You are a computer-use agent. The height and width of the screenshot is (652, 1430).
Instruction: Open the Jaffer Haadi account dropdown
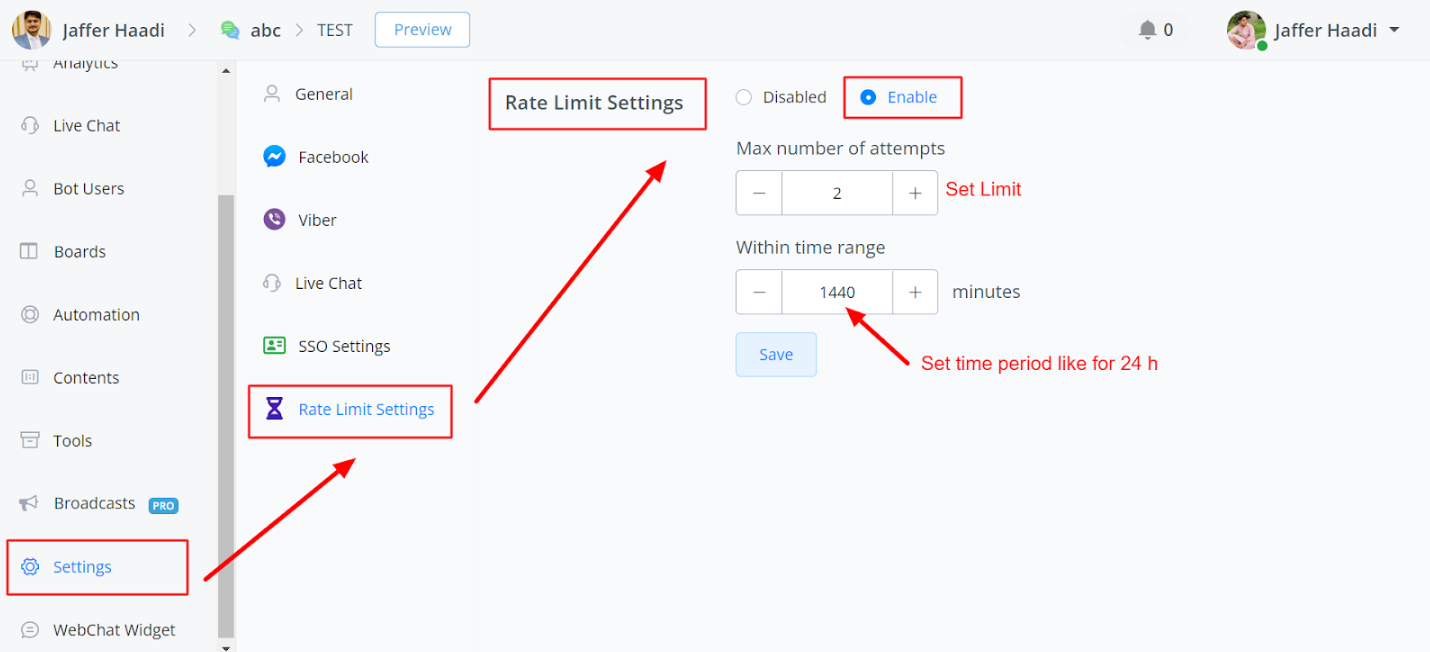[x=1394, y=30]
